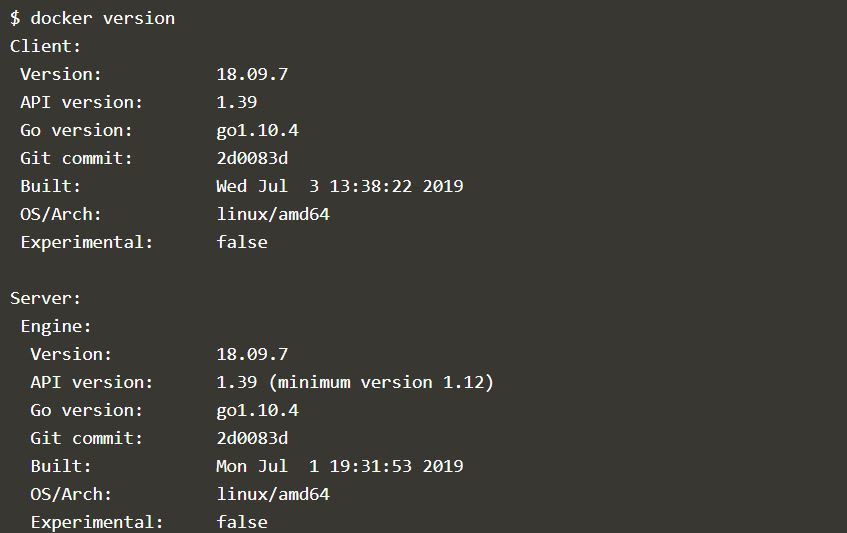Click the Client: section header
Viewport: 847px width, 533px height.
coord(45,46)
